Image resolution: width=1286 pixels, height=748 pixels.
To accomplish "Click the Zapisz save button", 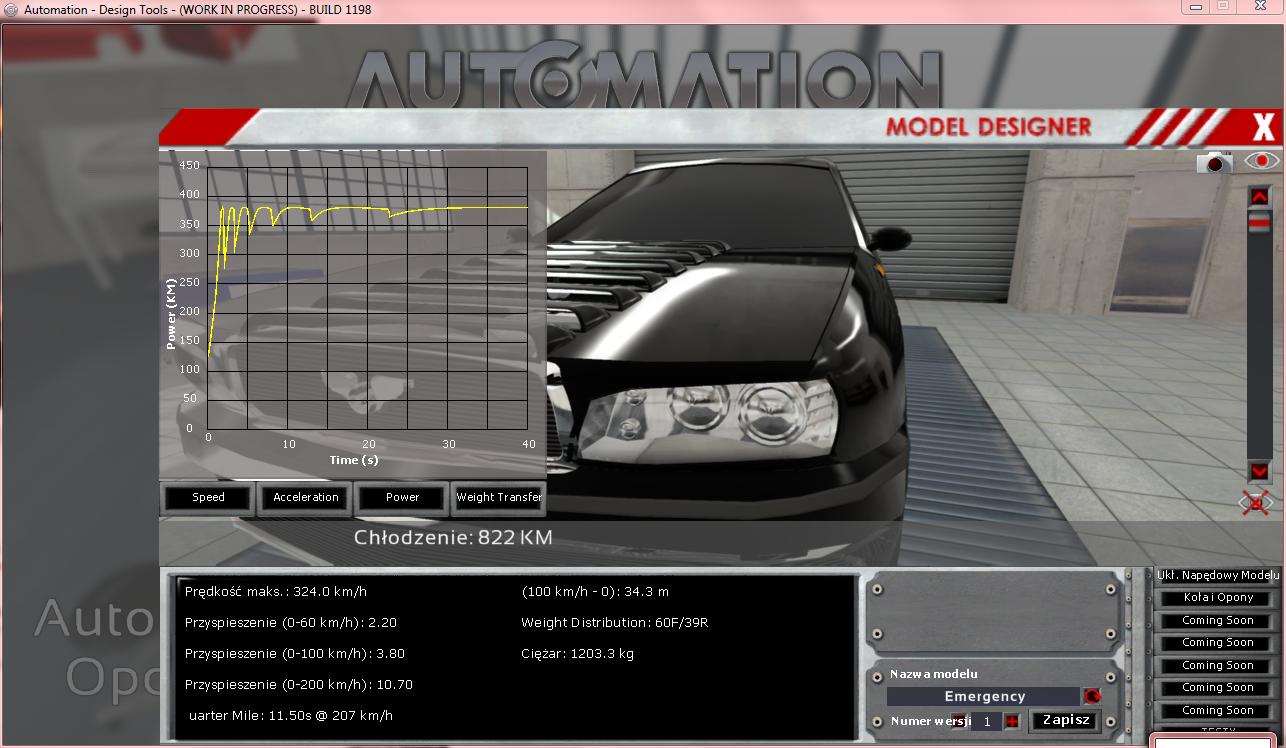I will (x=1064, y=720).
